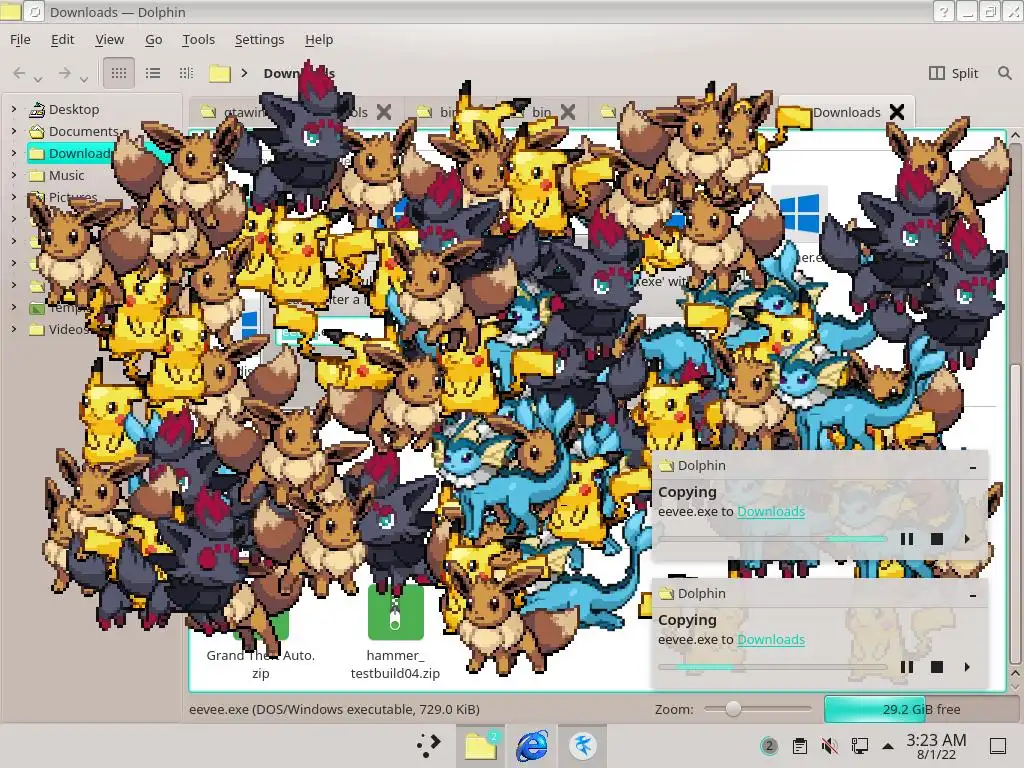Open the View menu

109,39
